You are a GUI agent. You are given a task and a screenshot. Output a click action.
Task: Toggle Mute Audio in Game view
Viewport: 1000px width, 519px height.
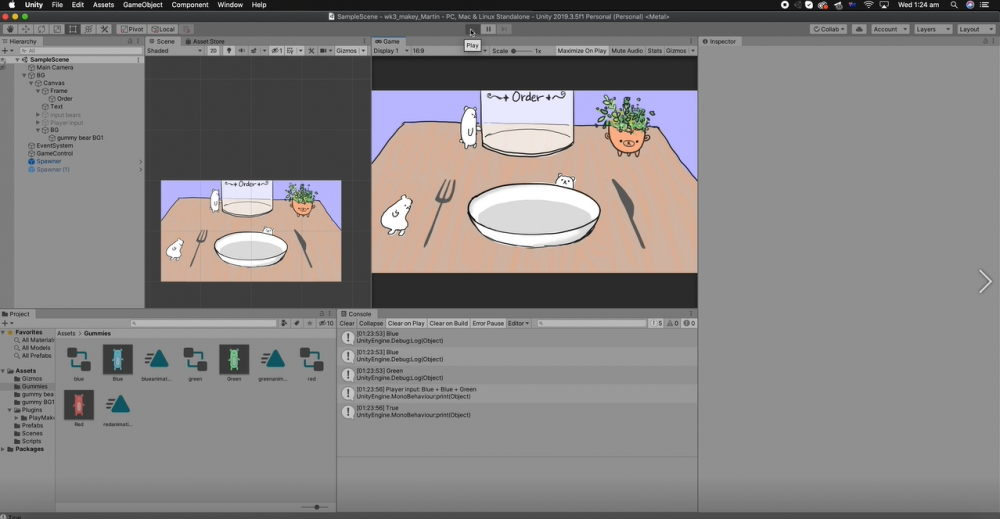coord(627,50)
